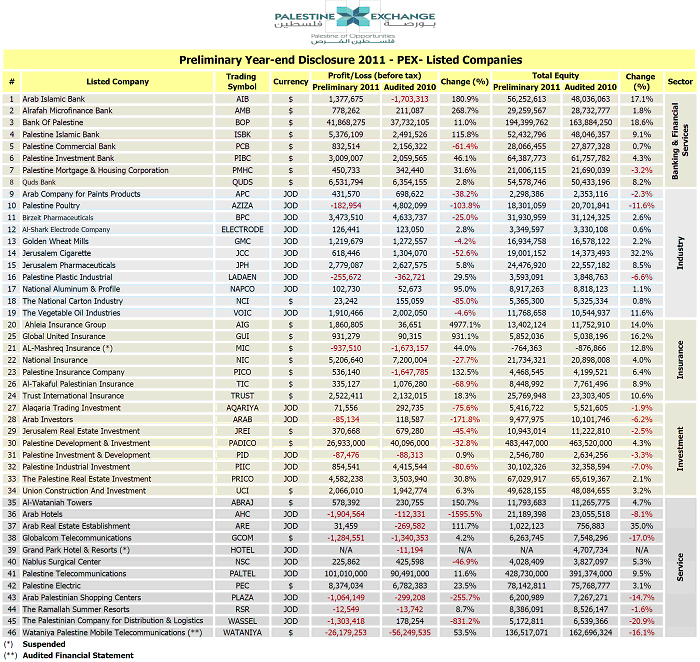Select the Palestine Electric company name
This screenshot has width=700, height=662.
click(54, 584)
